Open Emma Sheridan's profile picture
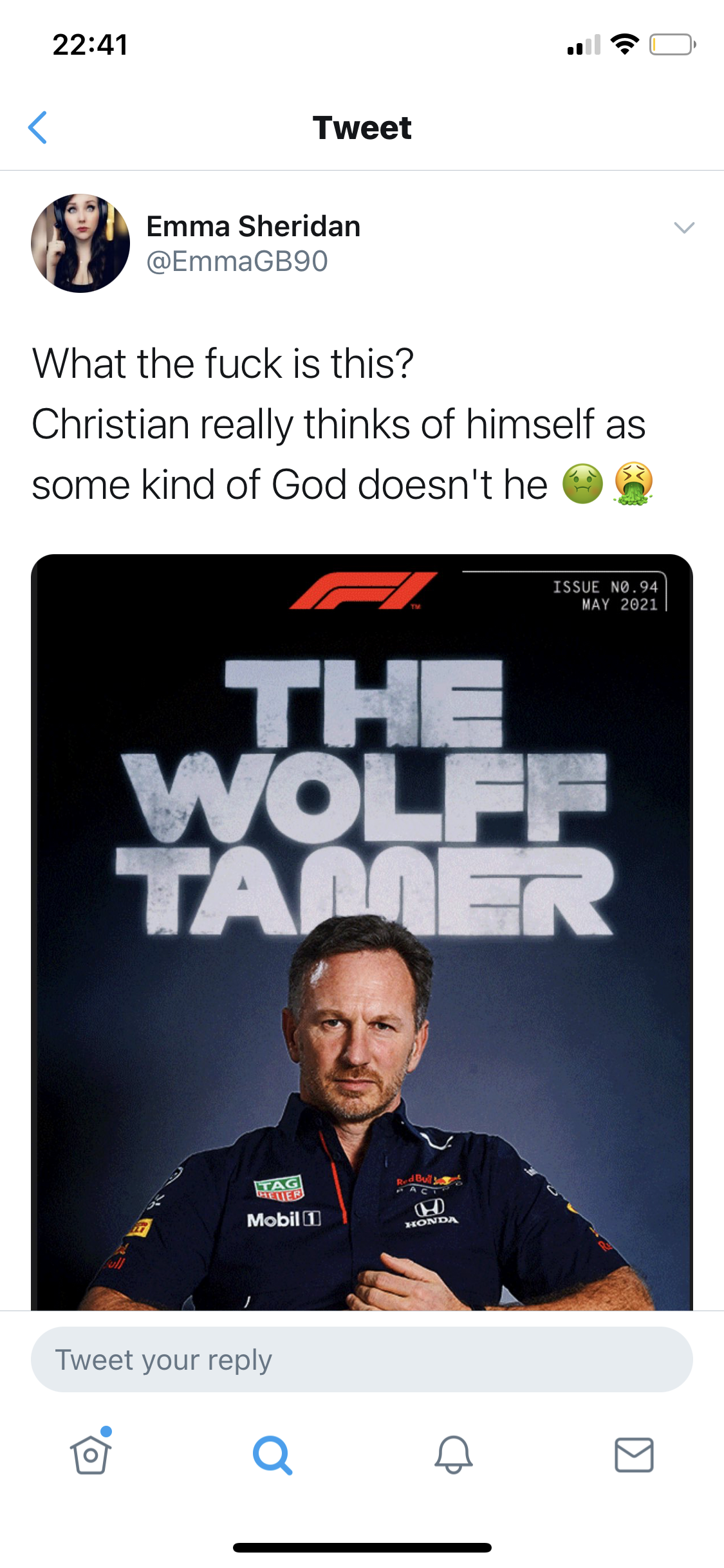The image size is (724, 1568). [80, 243]
